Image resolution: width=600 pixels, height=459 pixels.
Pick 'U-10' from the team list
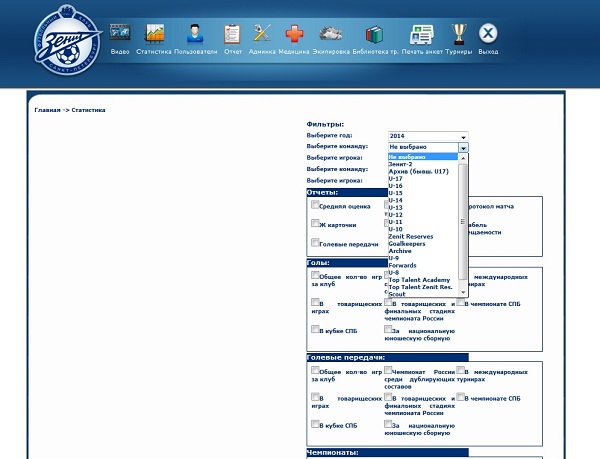click(423, 230)
